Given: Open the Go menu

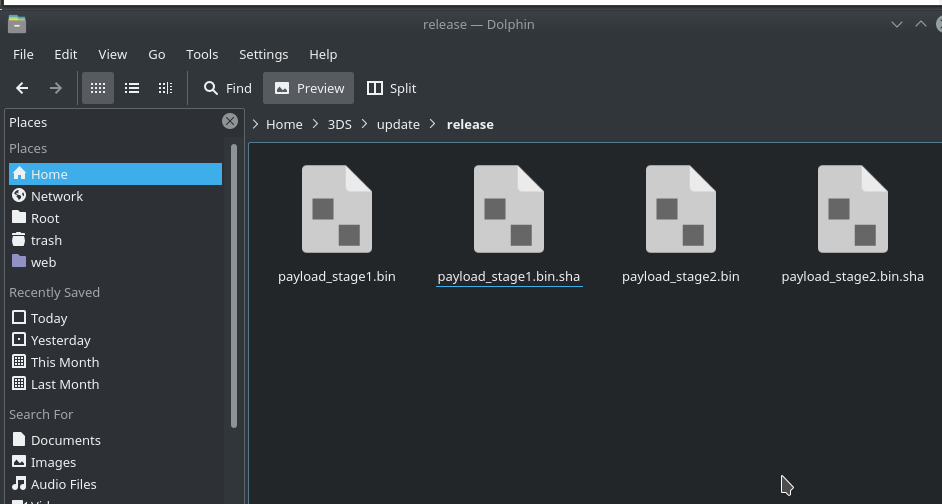Looking at the screenshot, I should pyautogui.click(x=157, y=54).
